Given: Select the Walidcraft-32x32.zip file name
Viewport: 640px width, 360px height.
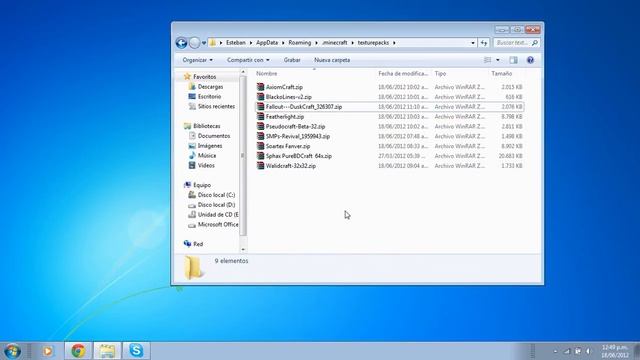Looking at the screenshot, I should pyautogui.click(x=291, y=166).
